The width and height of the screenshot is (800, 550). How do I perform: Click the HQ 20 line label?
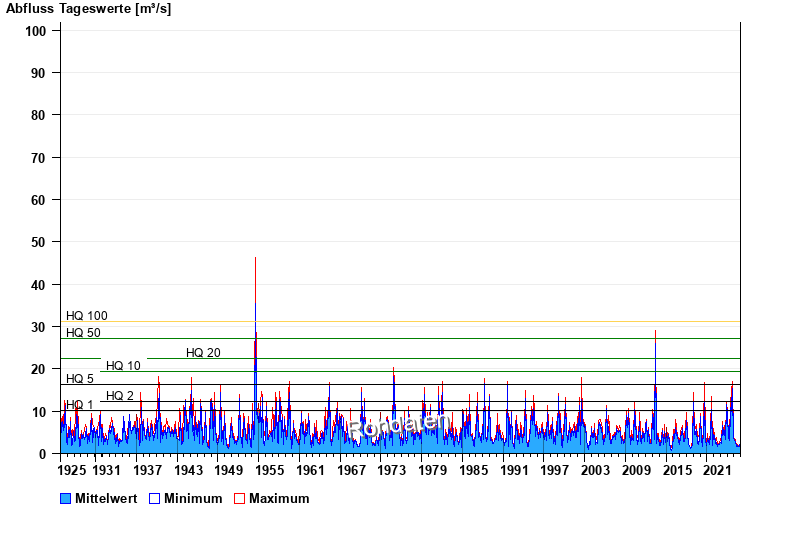pos(203,353)
